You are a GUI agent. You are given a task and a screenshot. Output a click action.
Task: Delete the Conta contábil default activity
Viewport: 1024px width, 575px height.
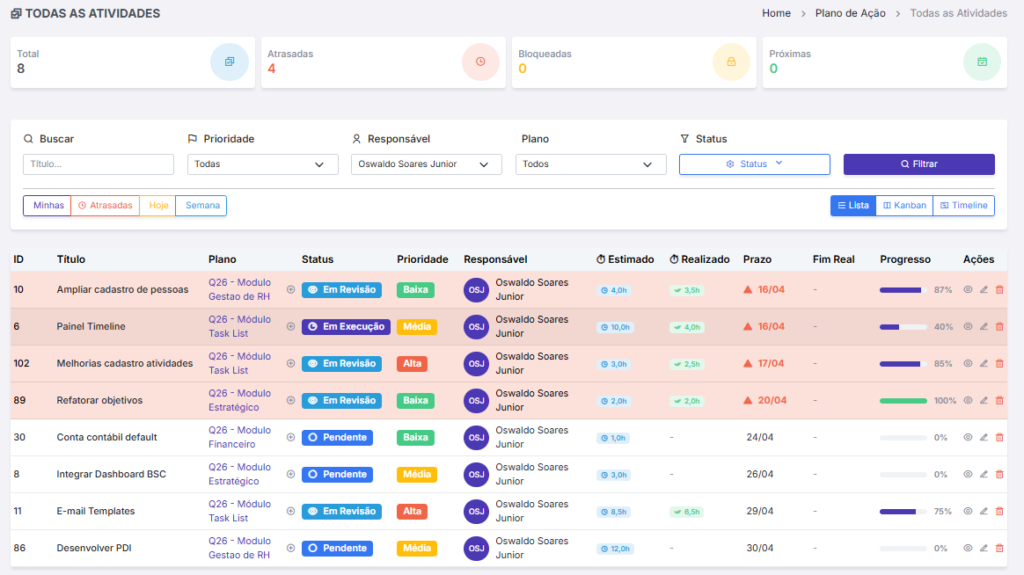[x=999, y=437]
